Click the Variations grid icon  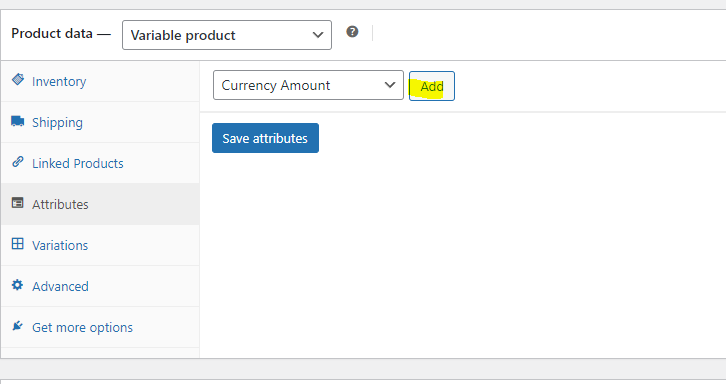[x=18, y=244]
